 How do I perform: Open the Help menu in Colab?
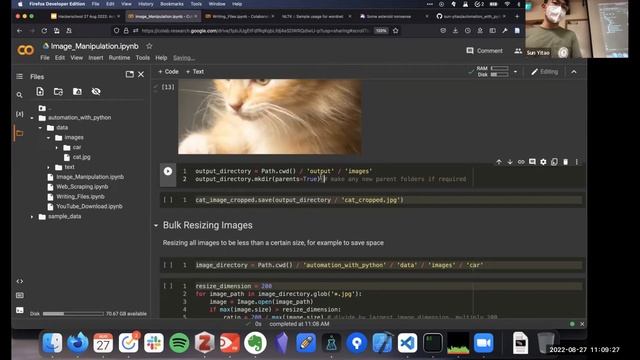pyautogui.click(x=161, y=58)
